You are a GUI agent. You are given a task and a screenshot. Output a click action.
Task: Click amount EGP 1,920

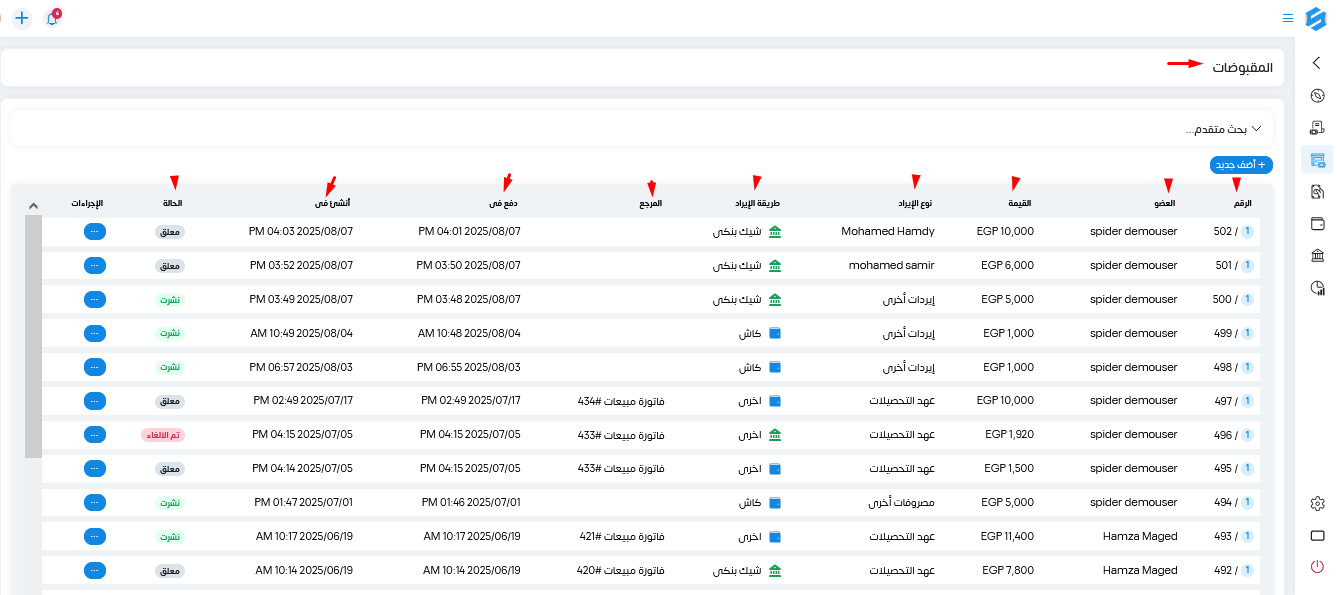[1010, 435]
